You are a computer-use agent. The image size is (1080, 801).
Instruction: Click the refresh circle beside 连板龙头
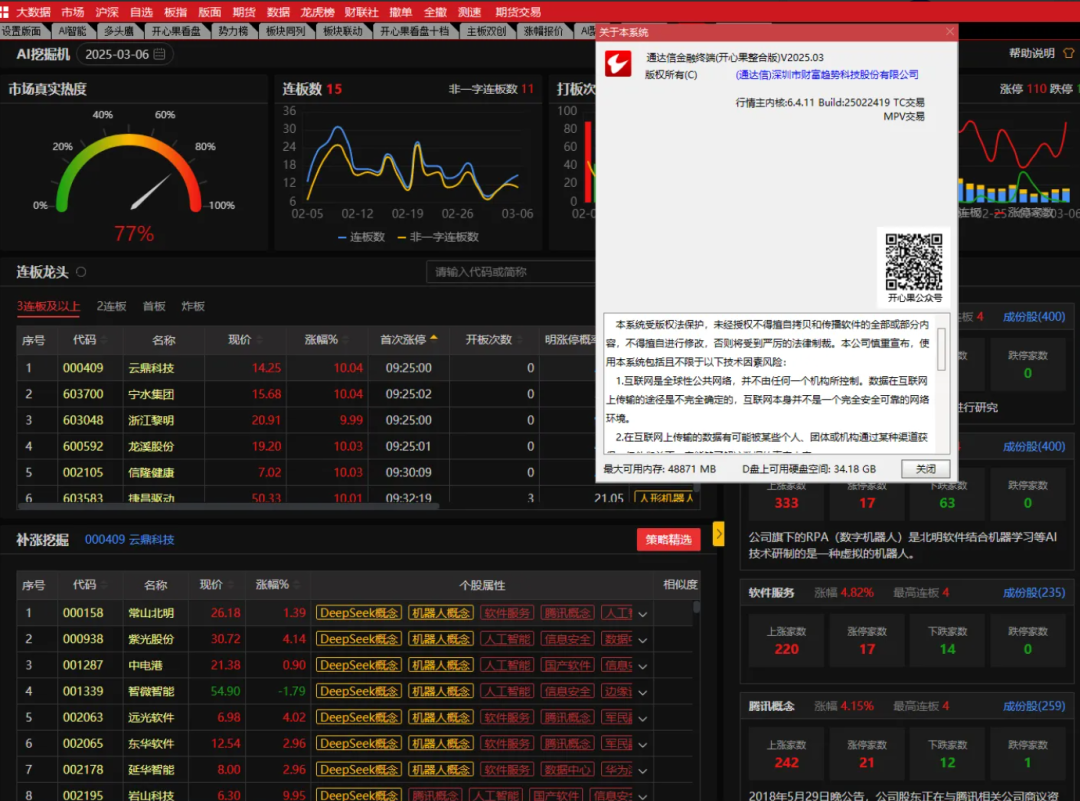81,272
